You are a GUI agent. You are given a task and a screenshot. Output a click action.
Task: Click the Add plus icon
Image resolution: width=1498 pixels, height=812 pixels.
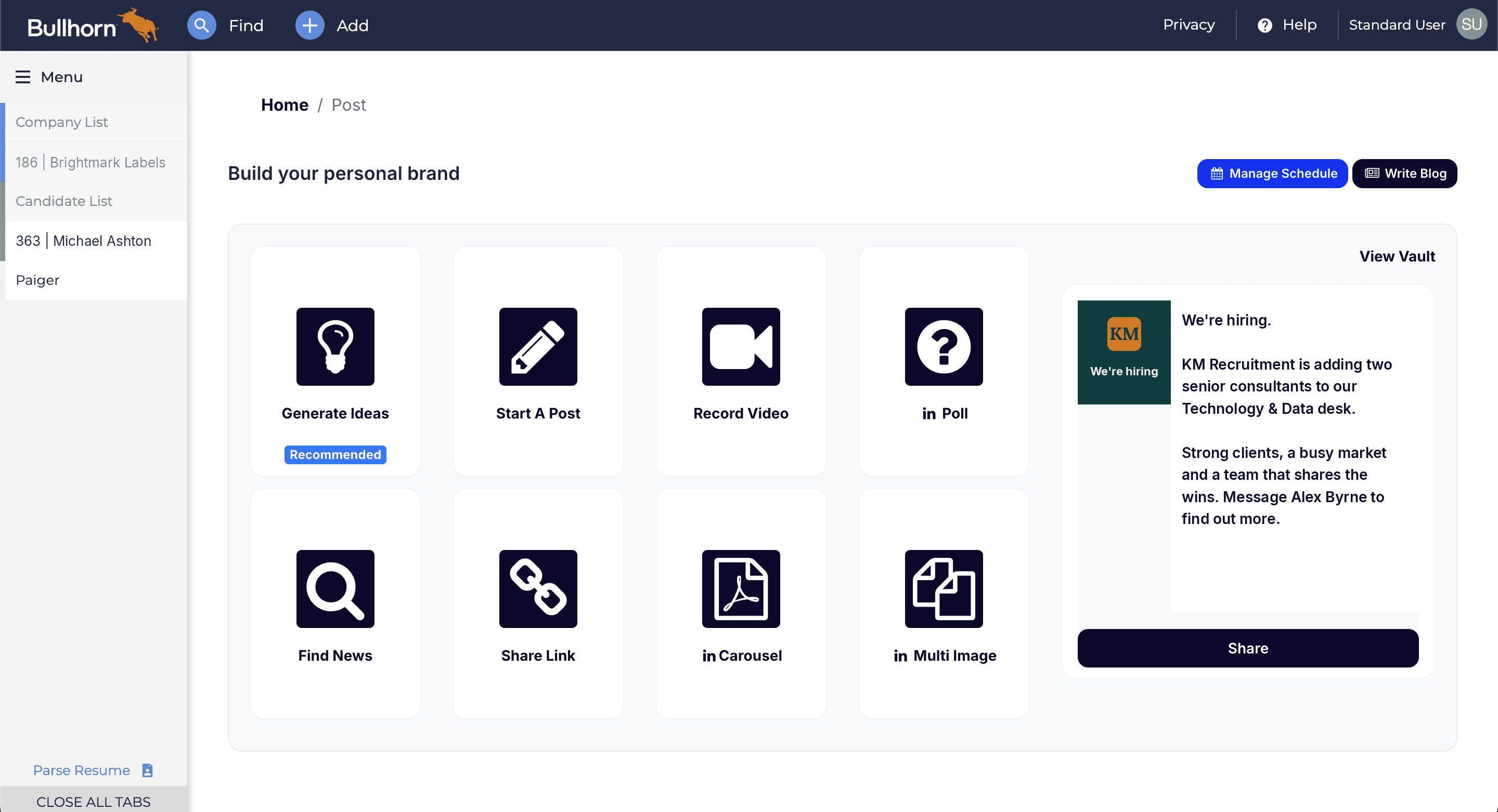point(309,25)
